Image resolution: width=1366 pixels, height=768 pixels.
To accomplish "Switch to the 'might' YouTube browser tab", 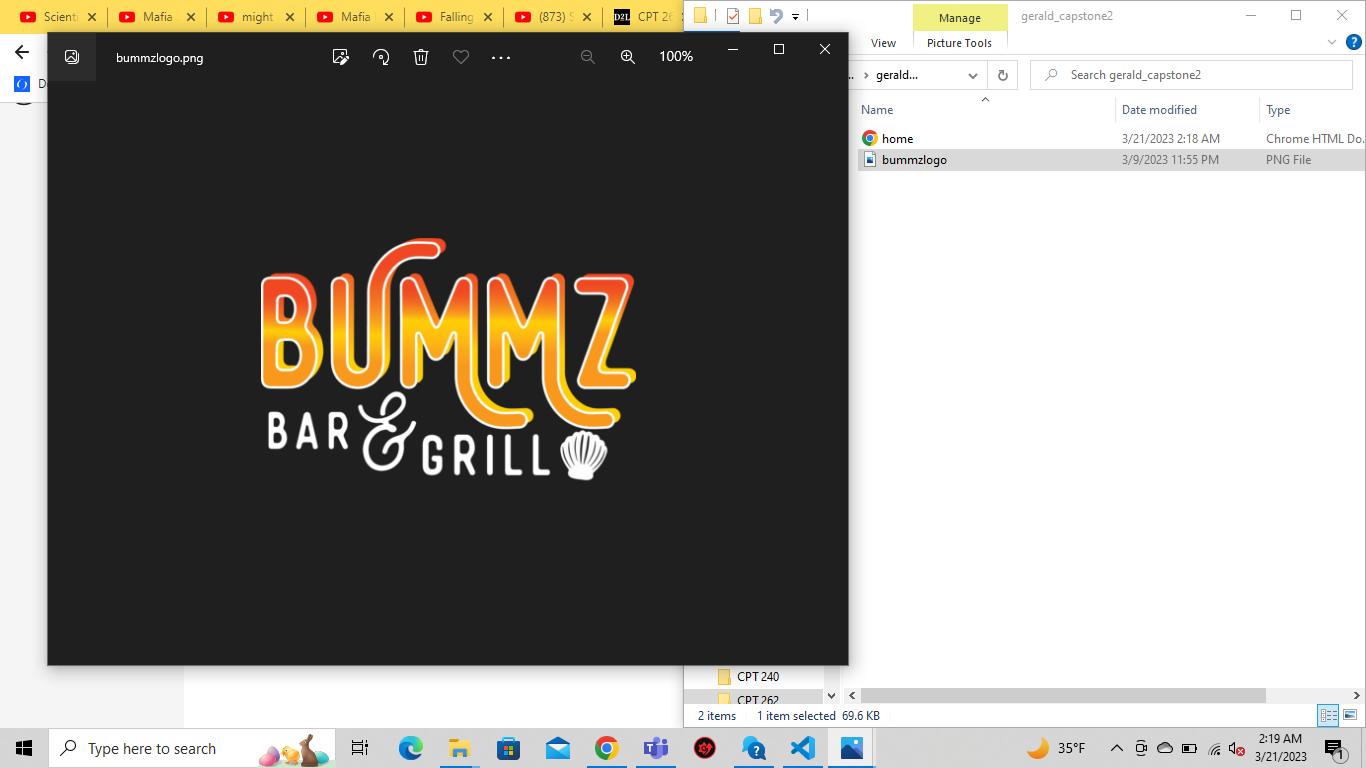I will (x=256, y=17).
